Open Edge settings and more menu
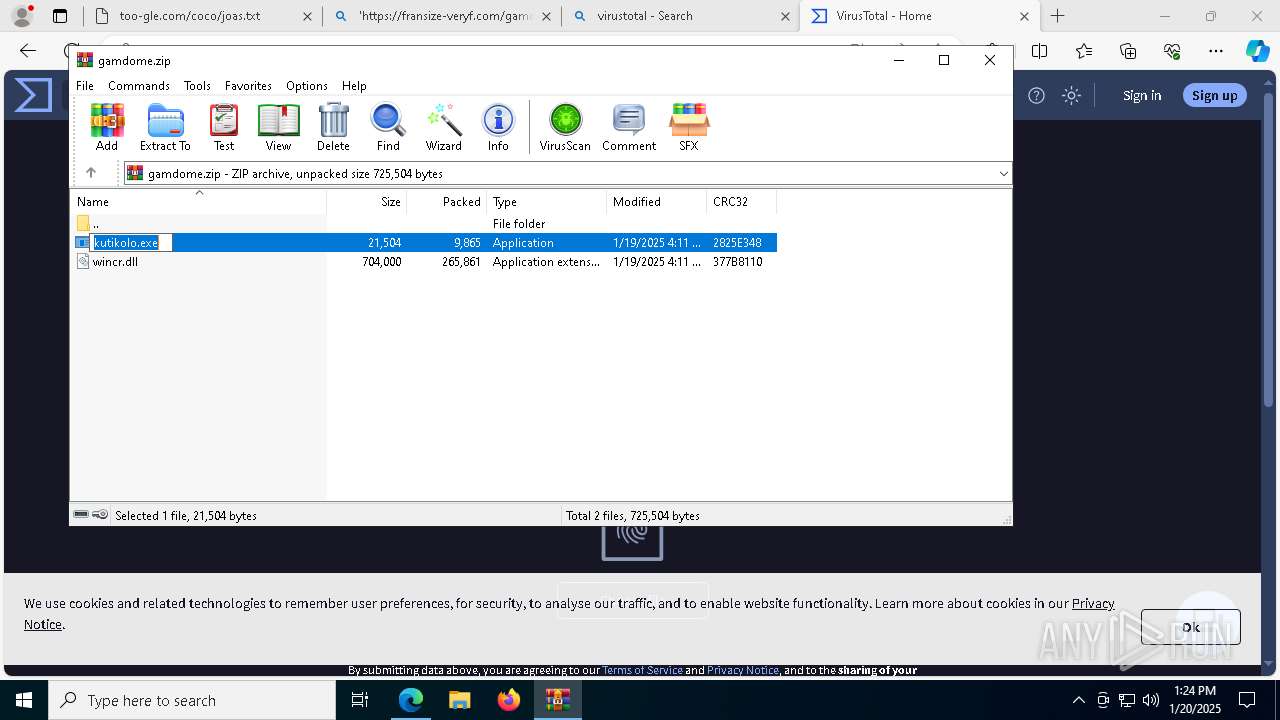This screenshot has height=720, width=1280. tap(1216, 51)
